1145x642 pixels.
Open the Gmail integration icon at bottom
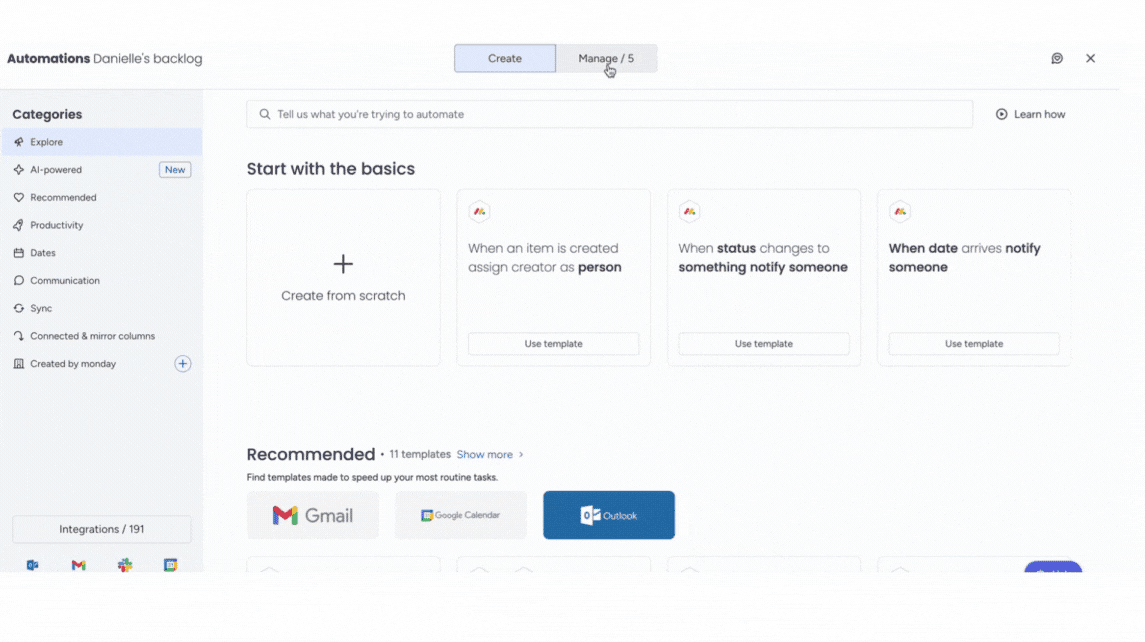[78, 565]
